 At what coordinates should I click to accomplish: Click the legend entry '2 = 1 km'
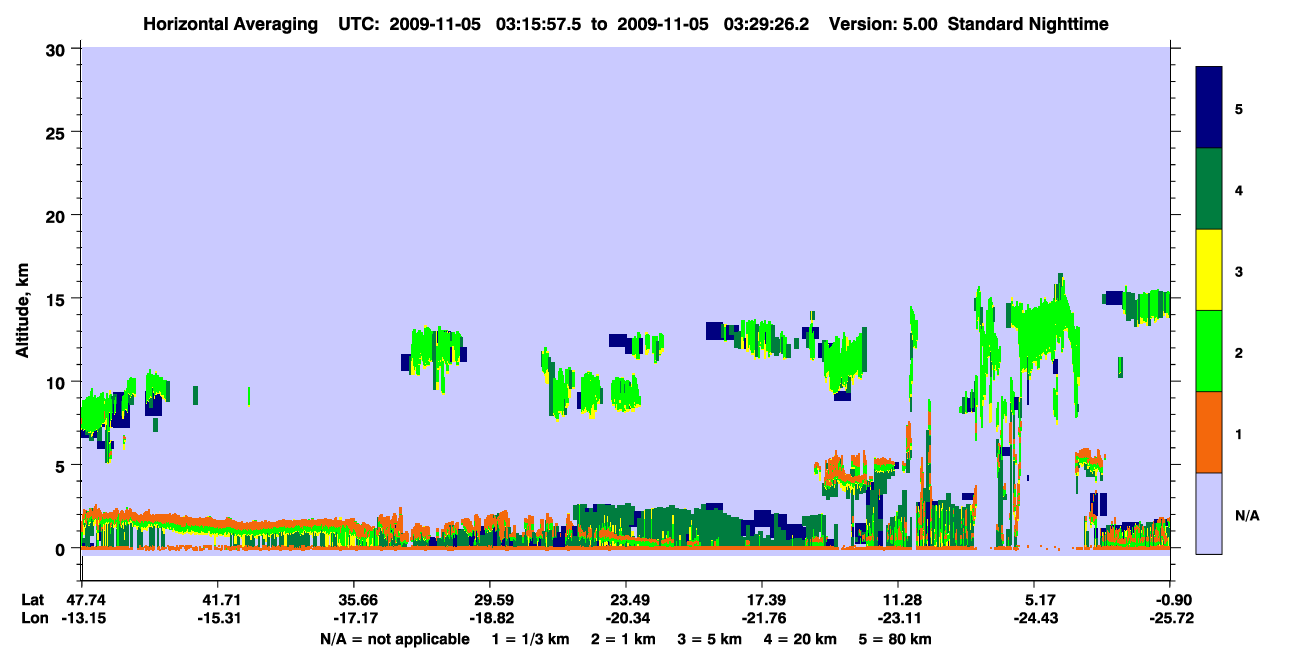pyautogui.click(x=623, y=638)
